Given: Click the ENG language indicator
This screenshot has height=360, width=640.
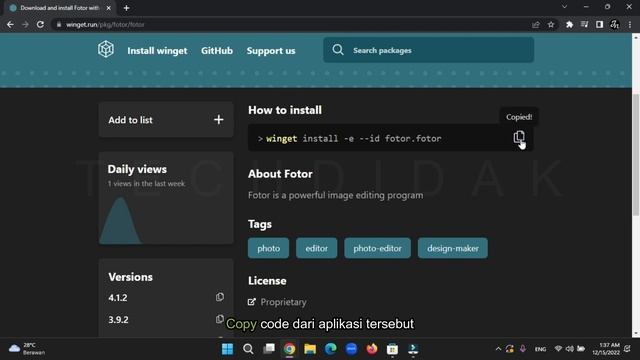Looking at the screenshot, I should coord(540,349).
